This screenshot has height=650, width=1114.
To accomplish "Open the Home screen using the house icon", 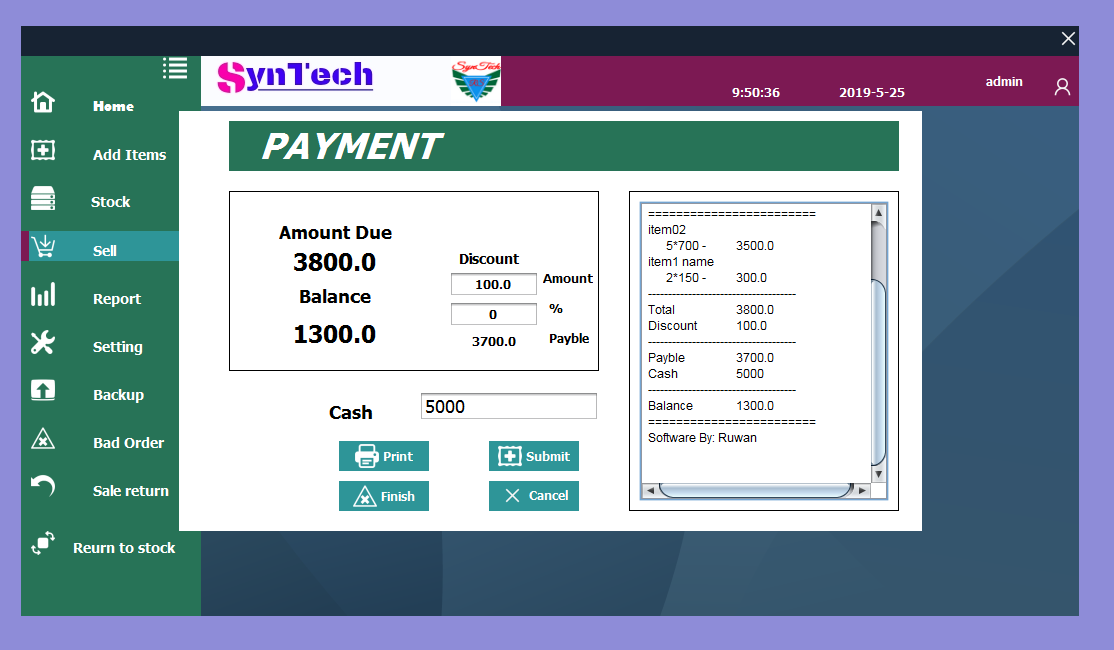I will pos(42,101).
